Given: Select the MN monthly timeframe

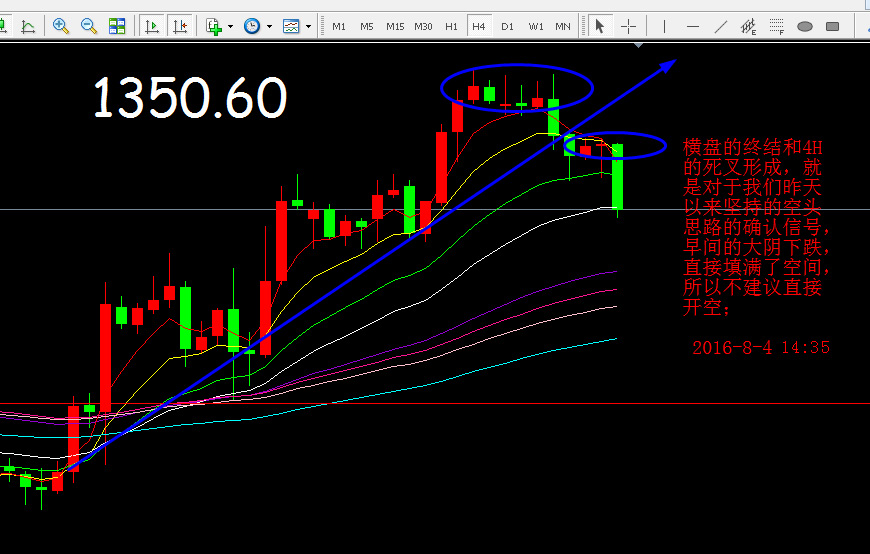Looking at the screenshot, I should point(563,26).
